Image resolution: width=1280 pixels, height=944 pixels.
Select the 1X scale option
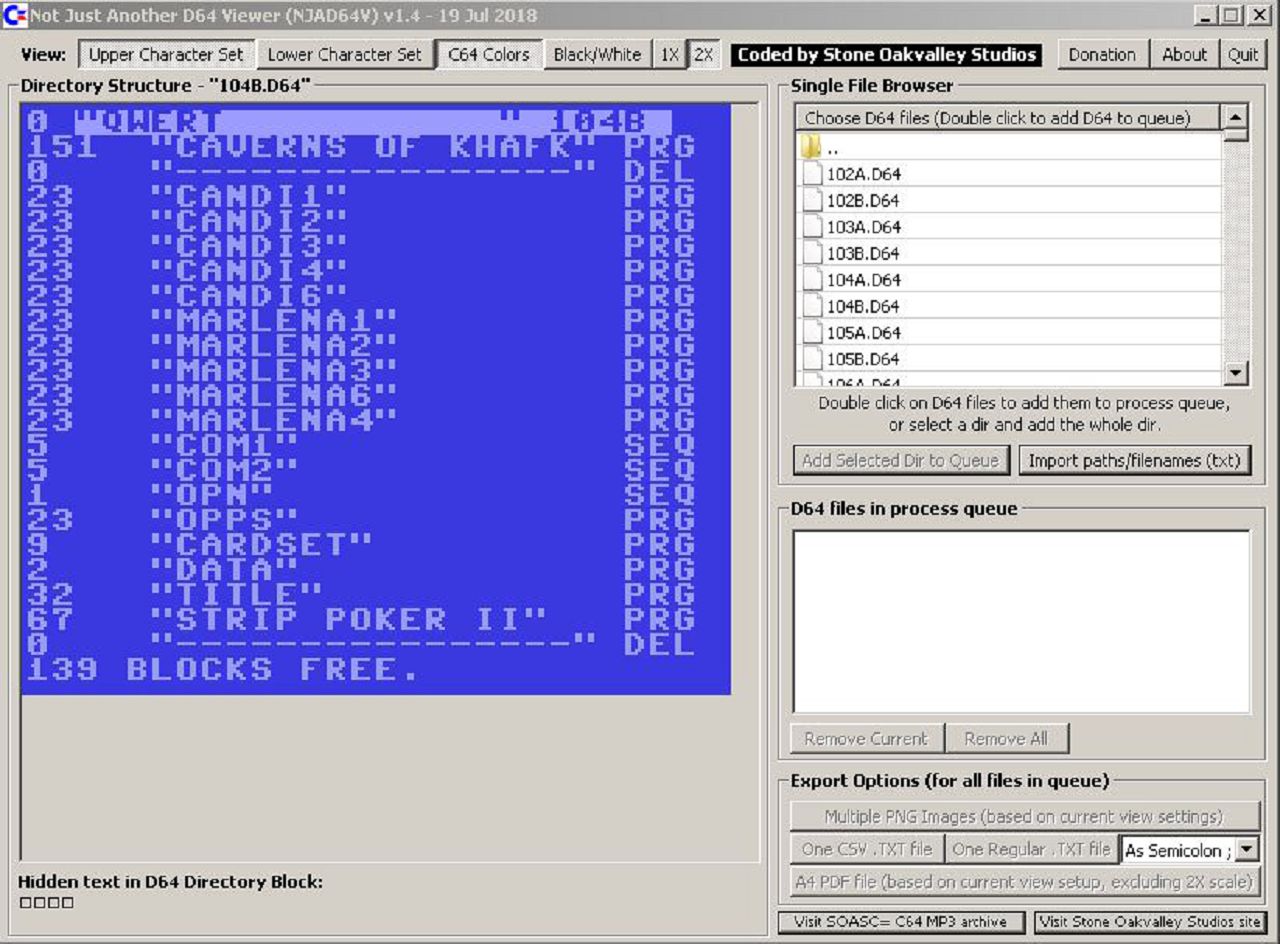(669, 55)
